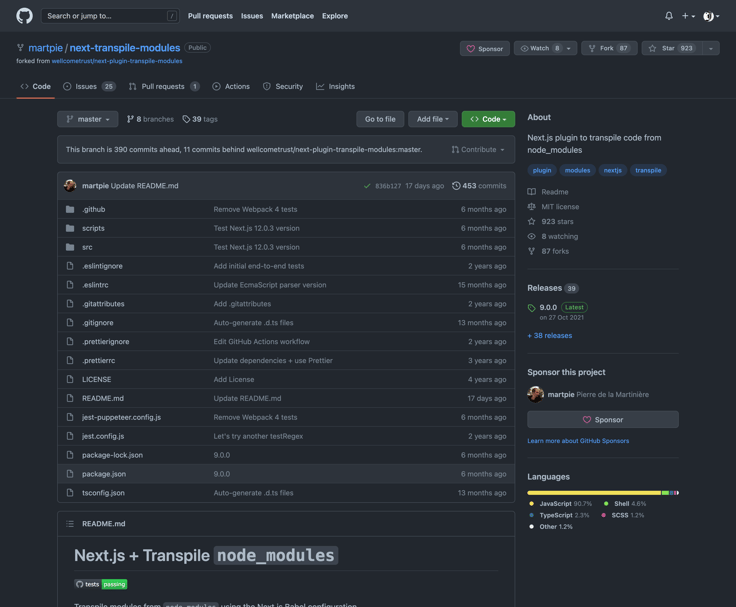Open the 9.0.0 latest release
Screen dimensions: 736x607
click(x=548, y=307)
